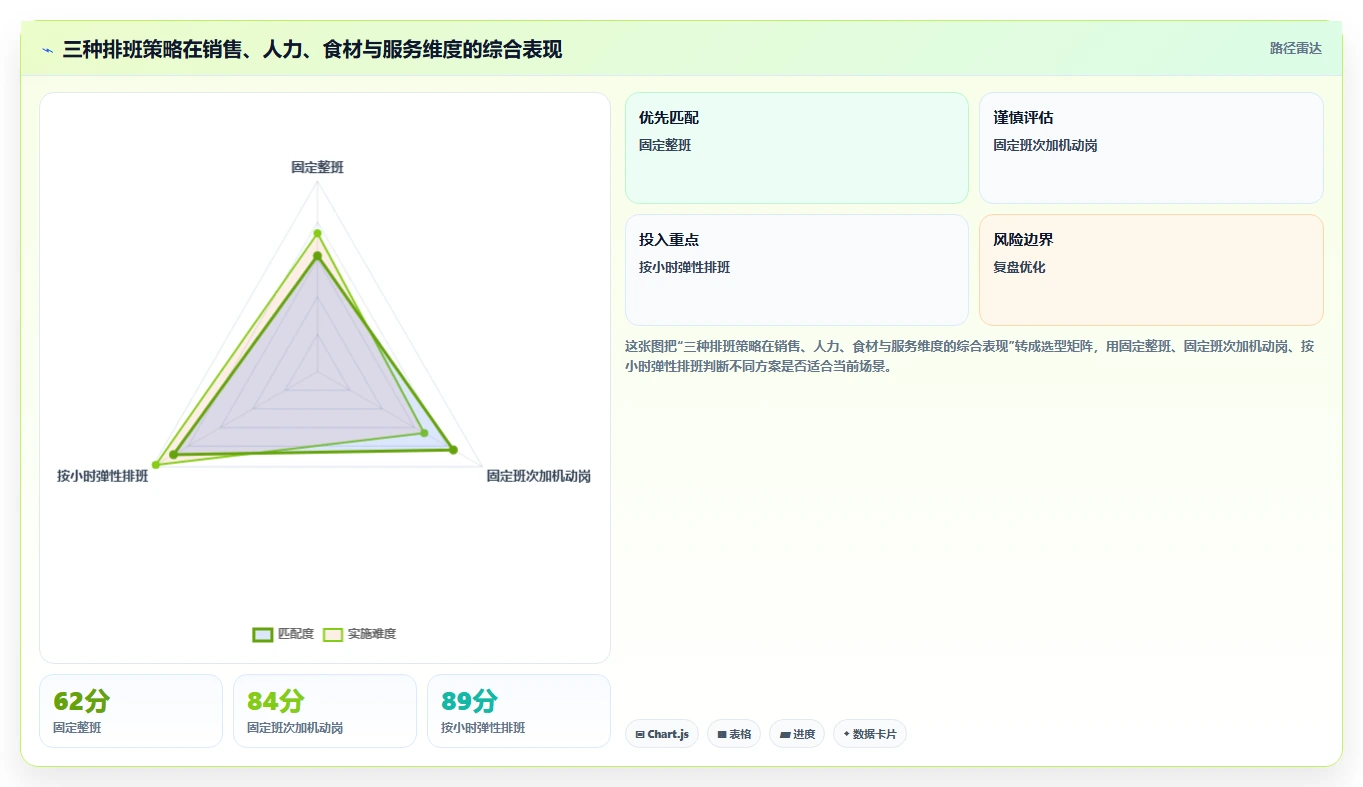Click the 复盘优化 text in 风险边界 card

tap(1019, 267)
